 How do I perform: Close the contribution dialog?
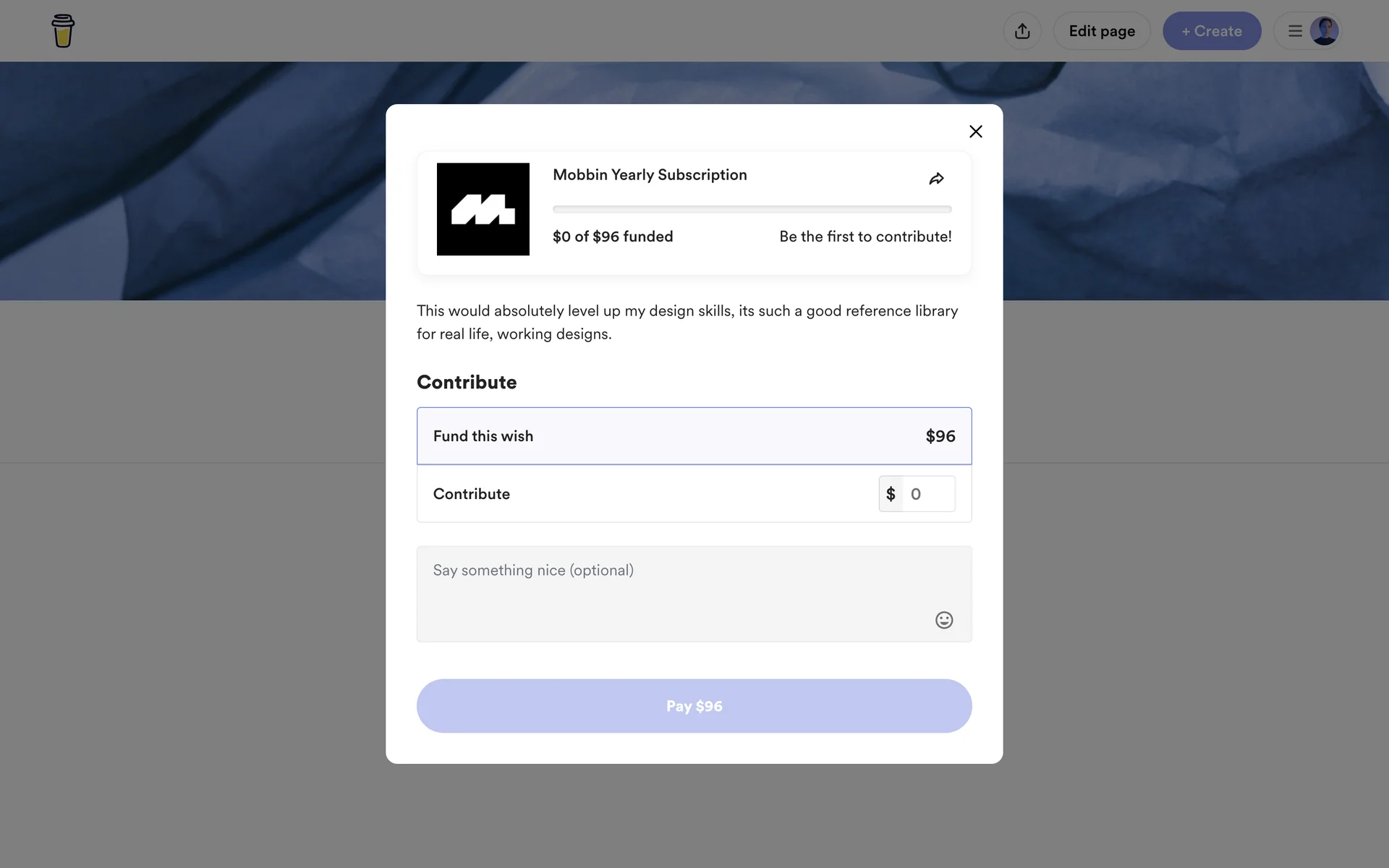[975, 132]
